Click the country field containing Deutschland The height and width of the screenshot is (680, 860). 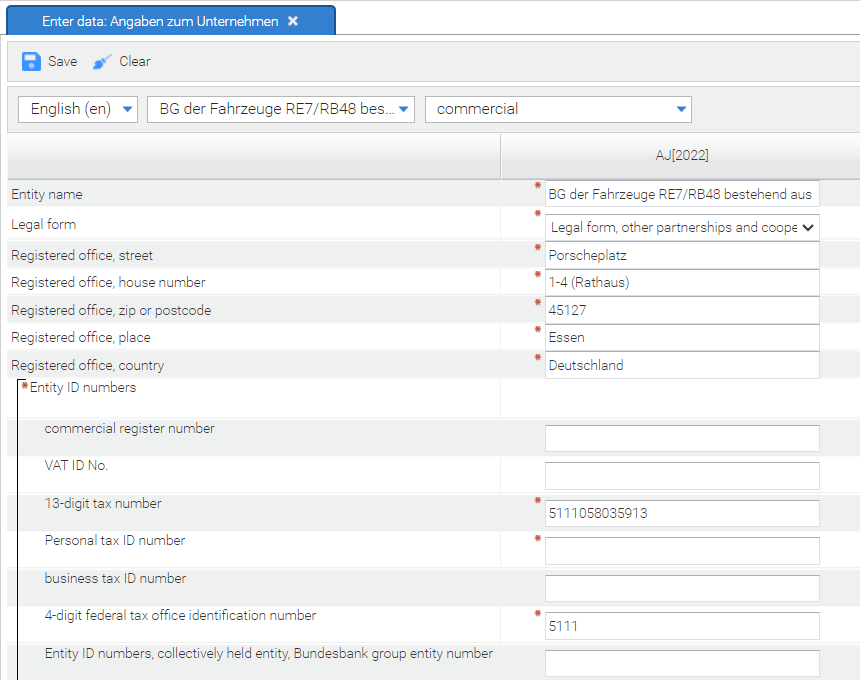point(681,365)
